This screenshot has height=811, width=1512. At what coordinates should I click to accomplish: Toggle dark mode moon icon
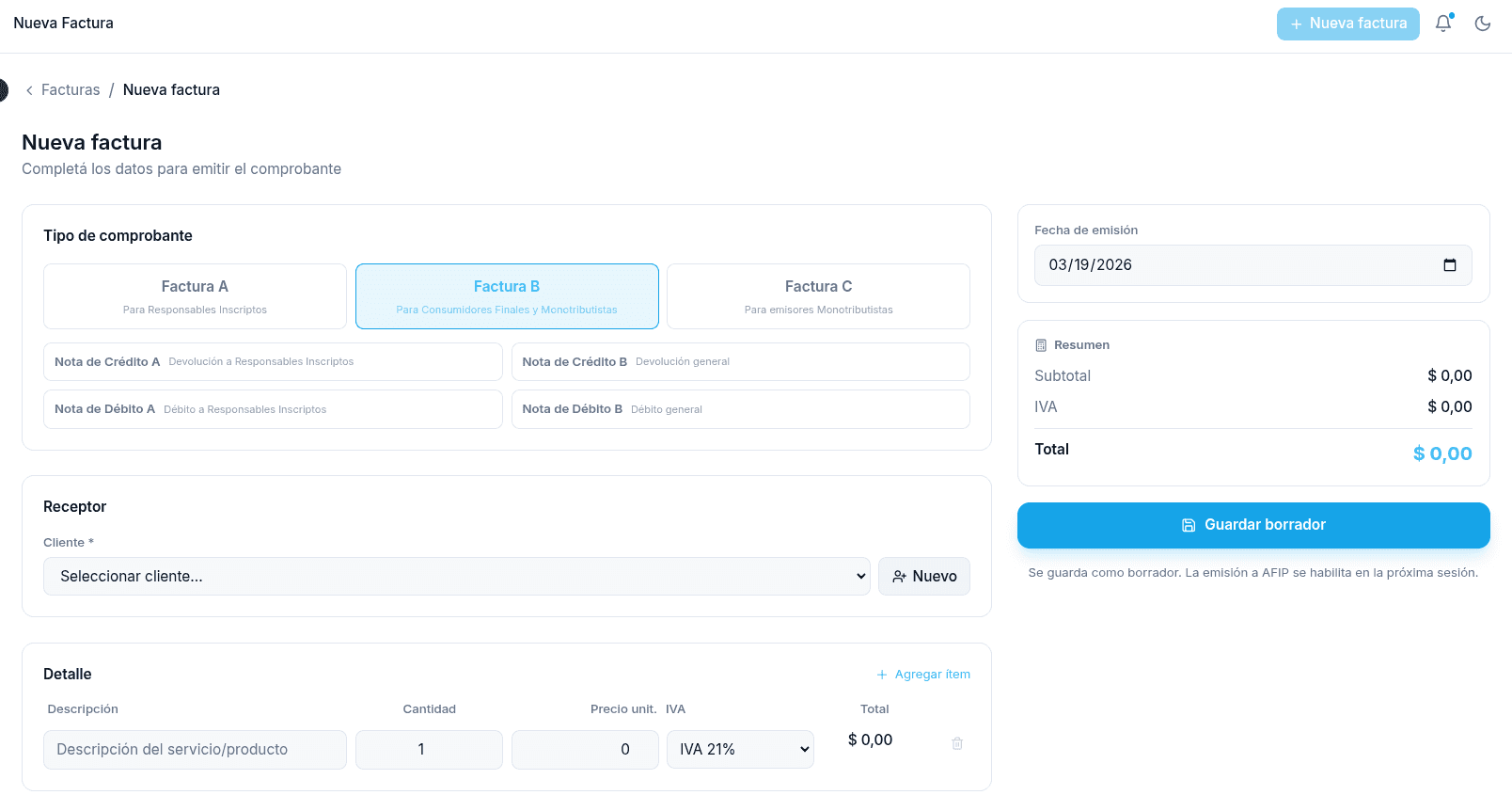[1483, 24]
